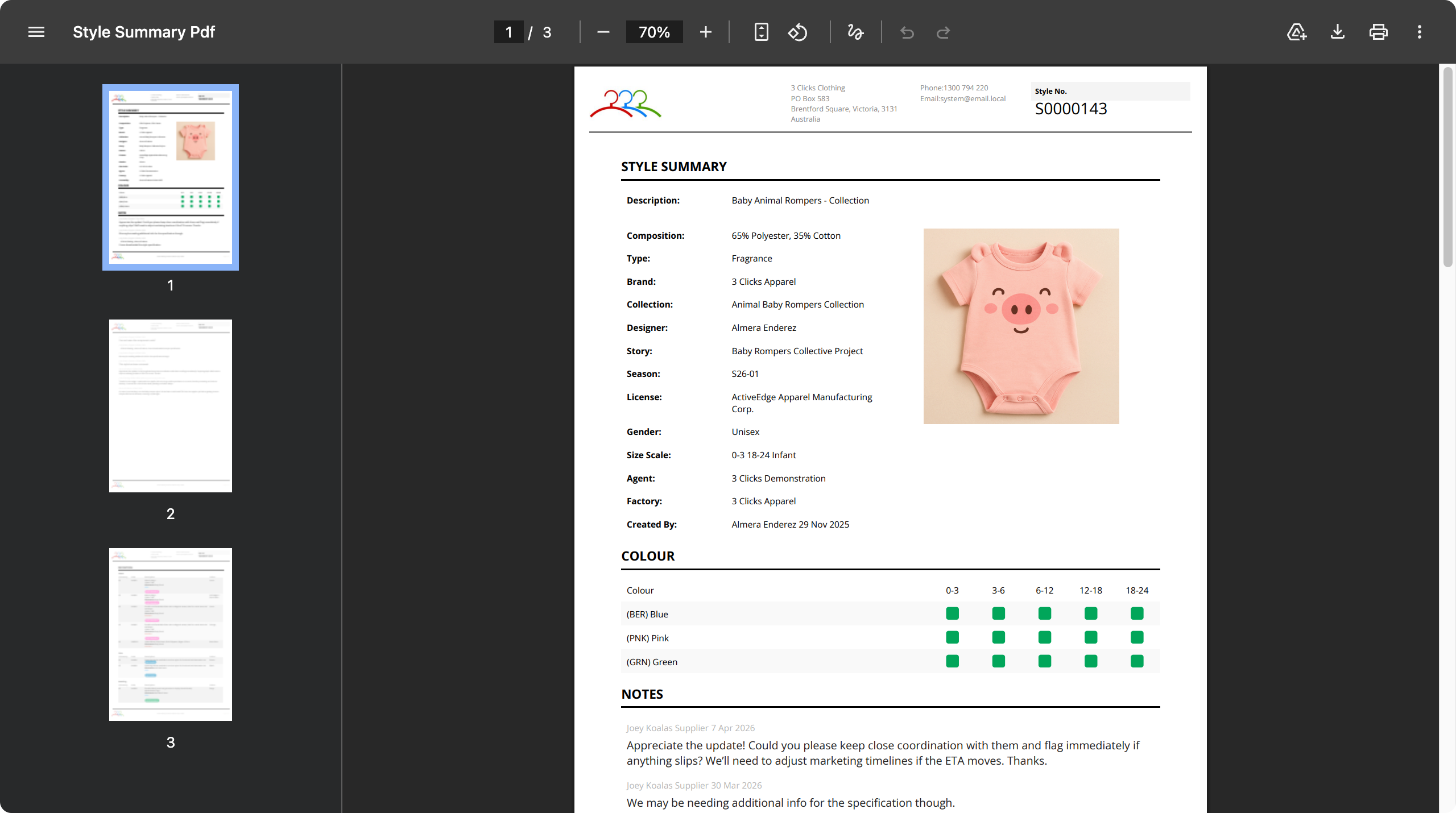
Task: Click the 'Style Summary Pdf' title
Action: [x=144, y=32]
